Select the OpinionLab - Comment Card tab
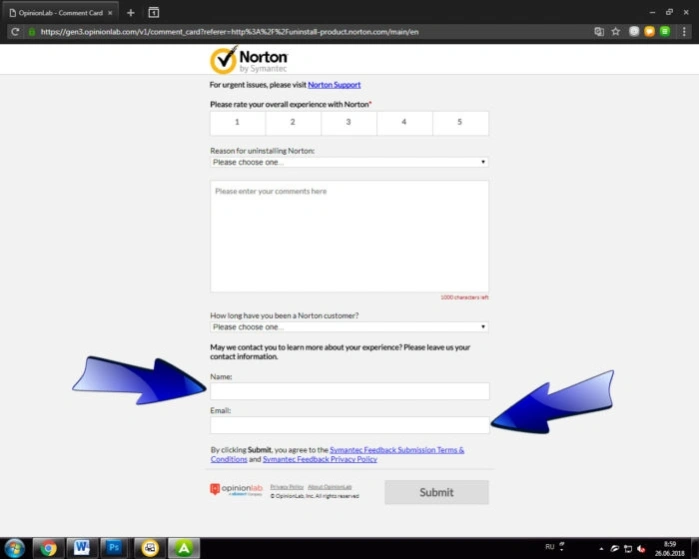699x559 pixels. (x=62, y=12)
